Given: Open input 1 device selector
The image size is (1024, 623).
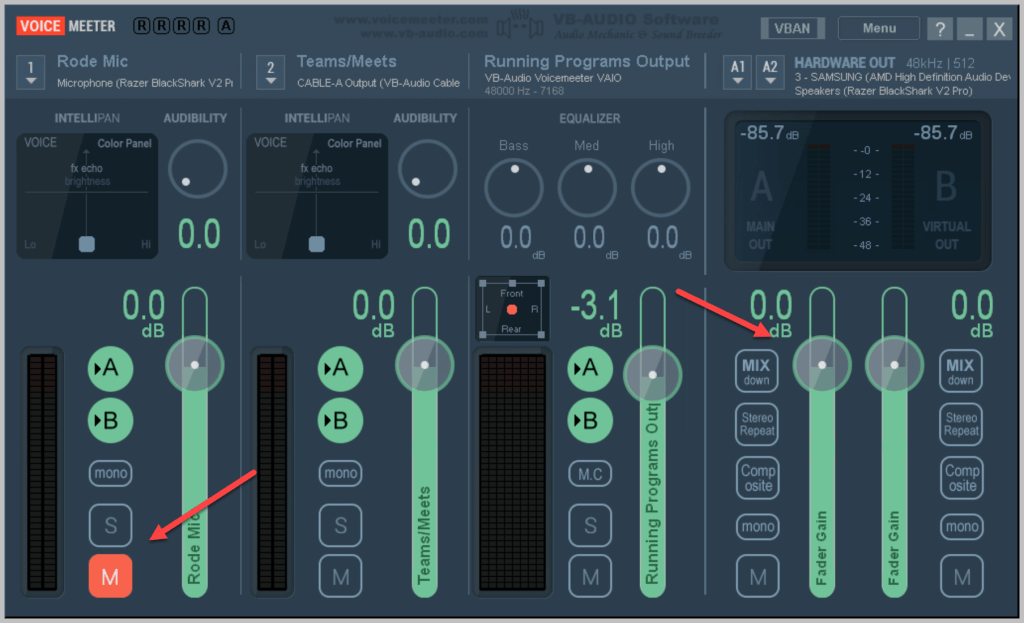Looking at the screenshot, I should pyautogui.click(x=31, y=72).
